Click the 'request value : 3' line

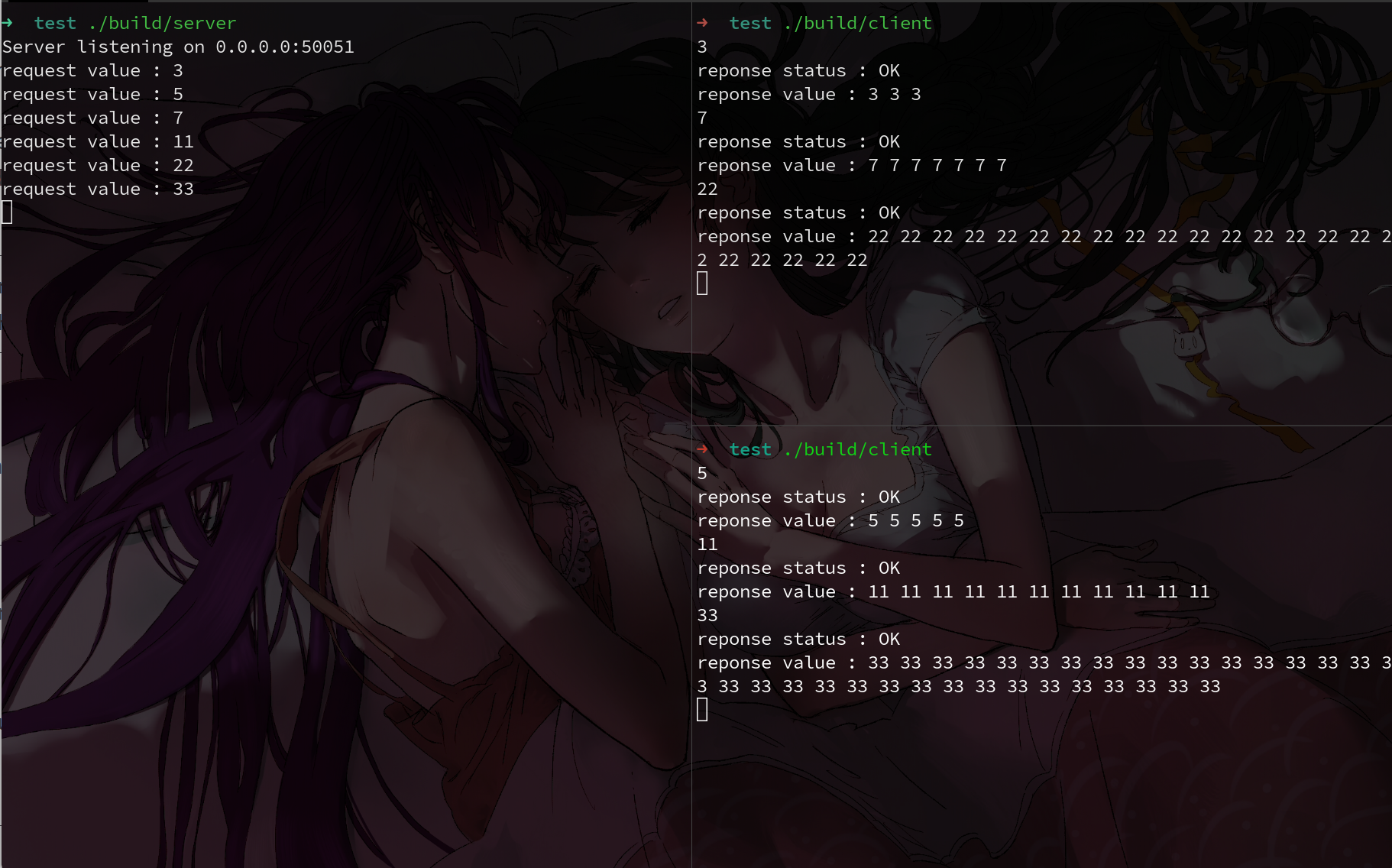coord(92,71)
